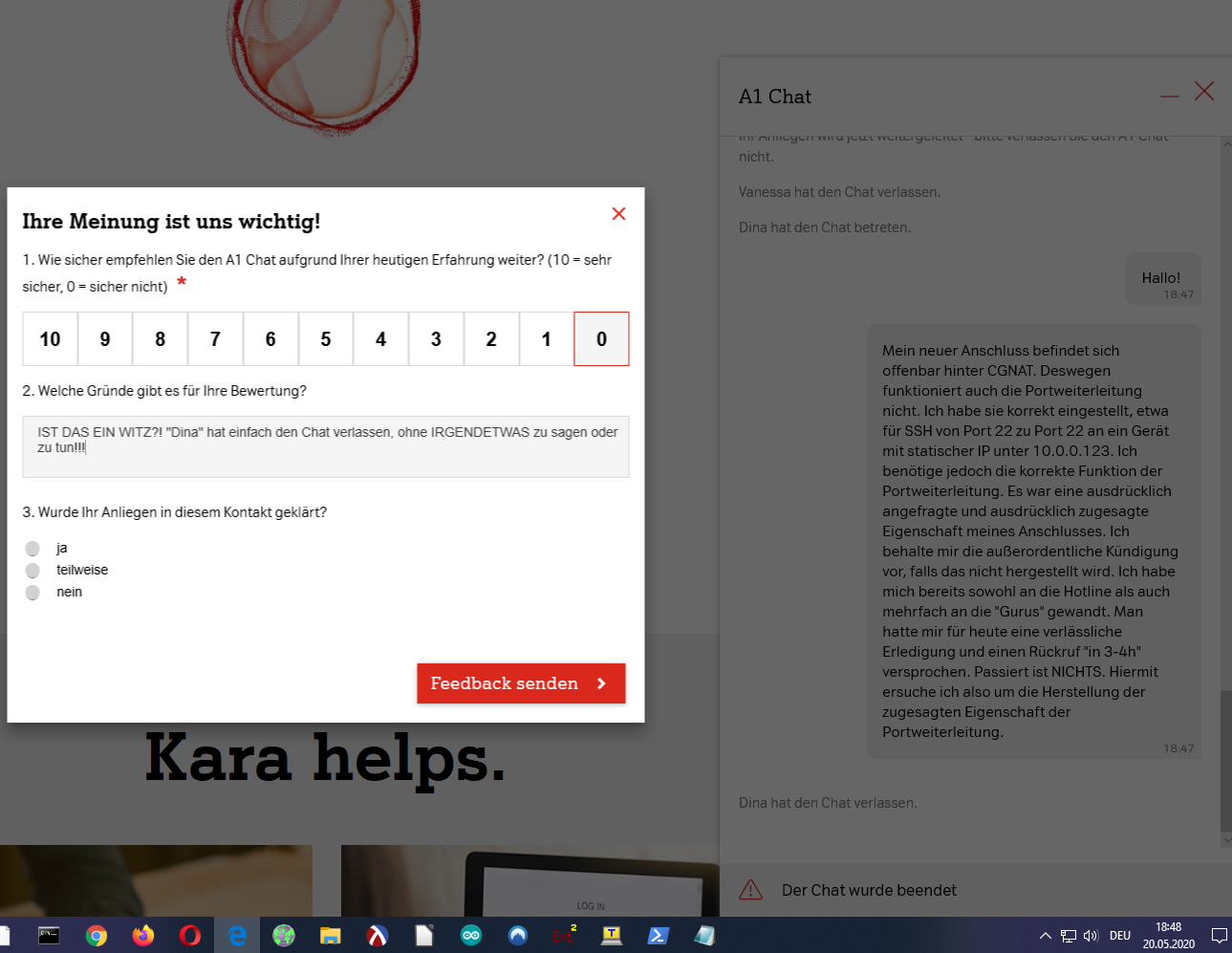Open the network status tray icon
1232x953 pixels.
tap(1069, 936)
